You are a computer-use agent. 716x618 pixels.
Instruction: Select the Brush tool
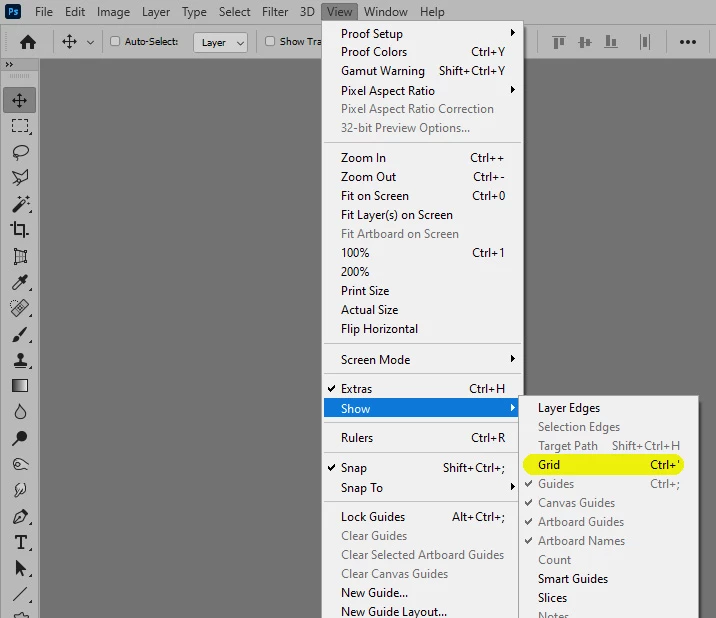pyautogui.click(x=20, y=334)
